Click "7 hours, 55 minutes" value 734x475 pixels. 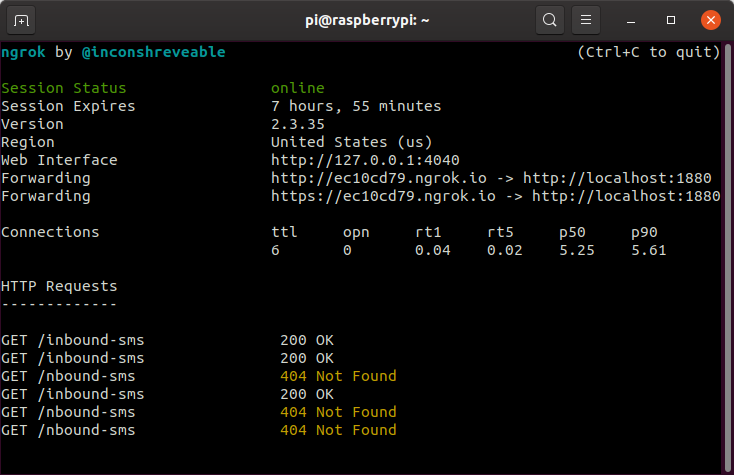[356, 106]
